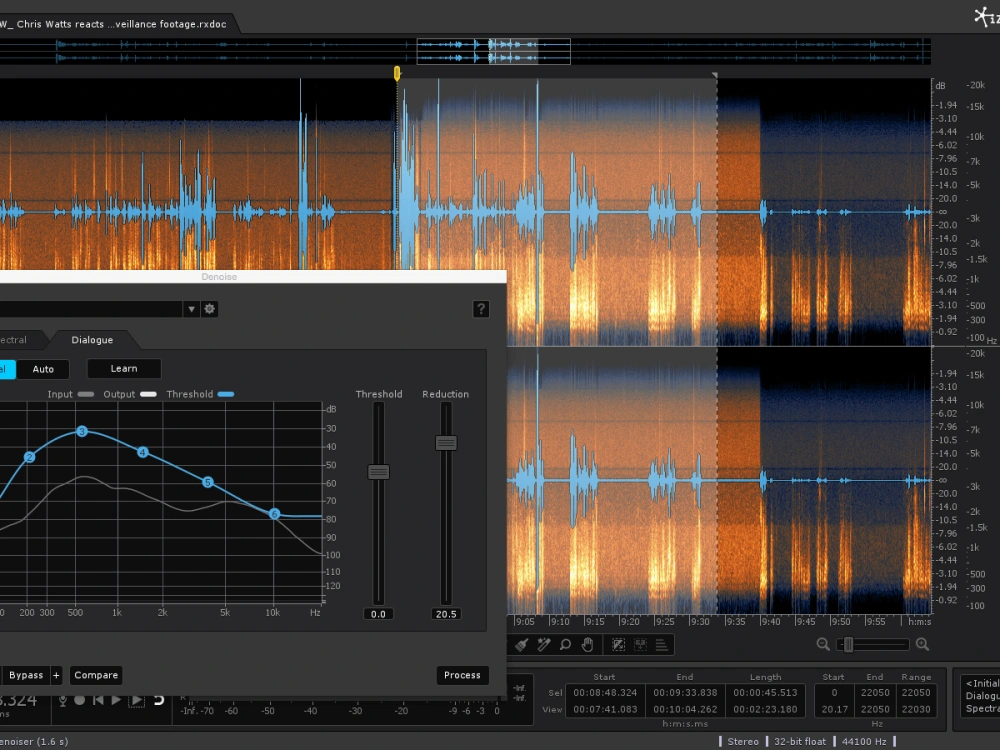The width and height of the screenshot is (1000, 750).
Task: Click the rewind to start button
Action: click(x=98, y=700)
